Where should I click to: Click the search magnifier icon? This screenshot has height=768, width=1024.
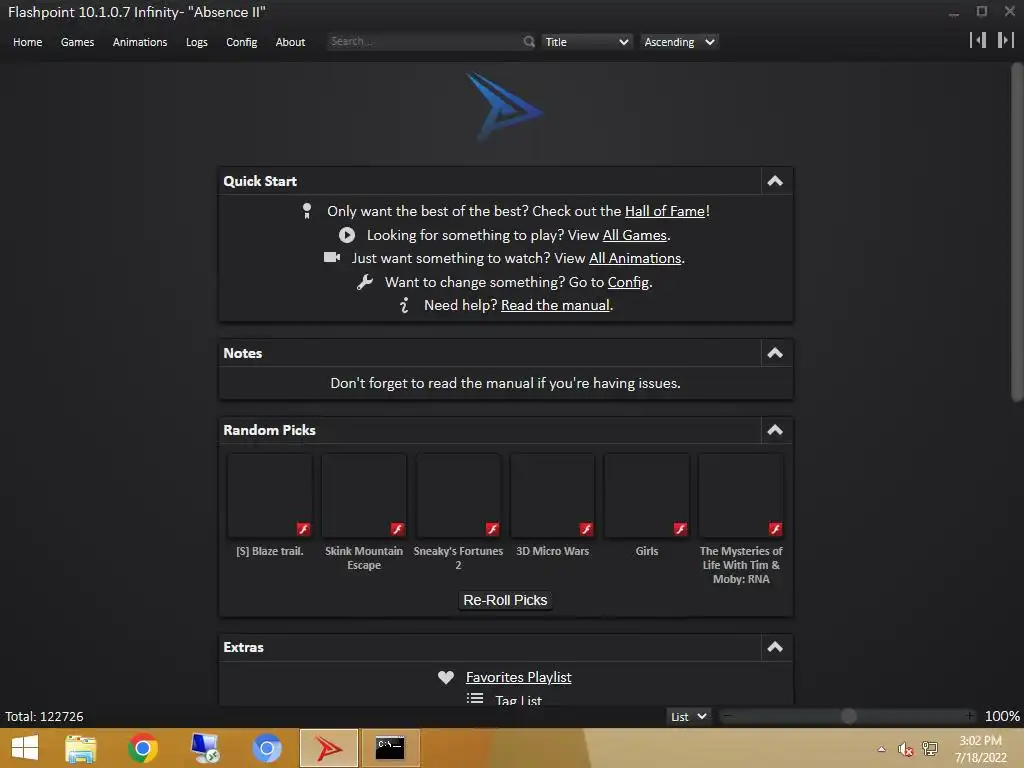[x=529, y=42]
